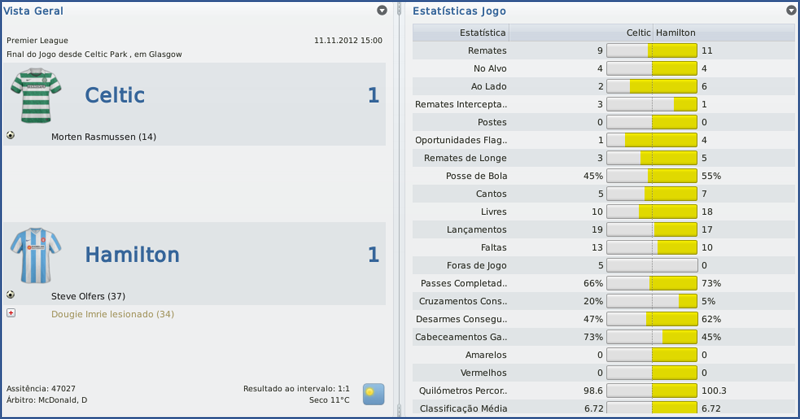Click the Celtic green-white kit icon
Screen dimensions: 800x419
(36, 96)
